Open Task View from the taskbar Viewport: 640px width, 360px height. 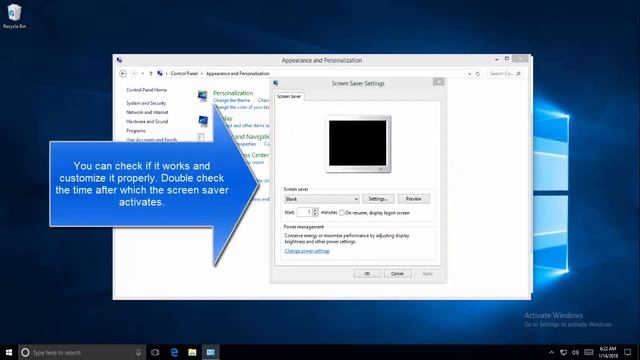pyautogui.click(x=155, y=352)
